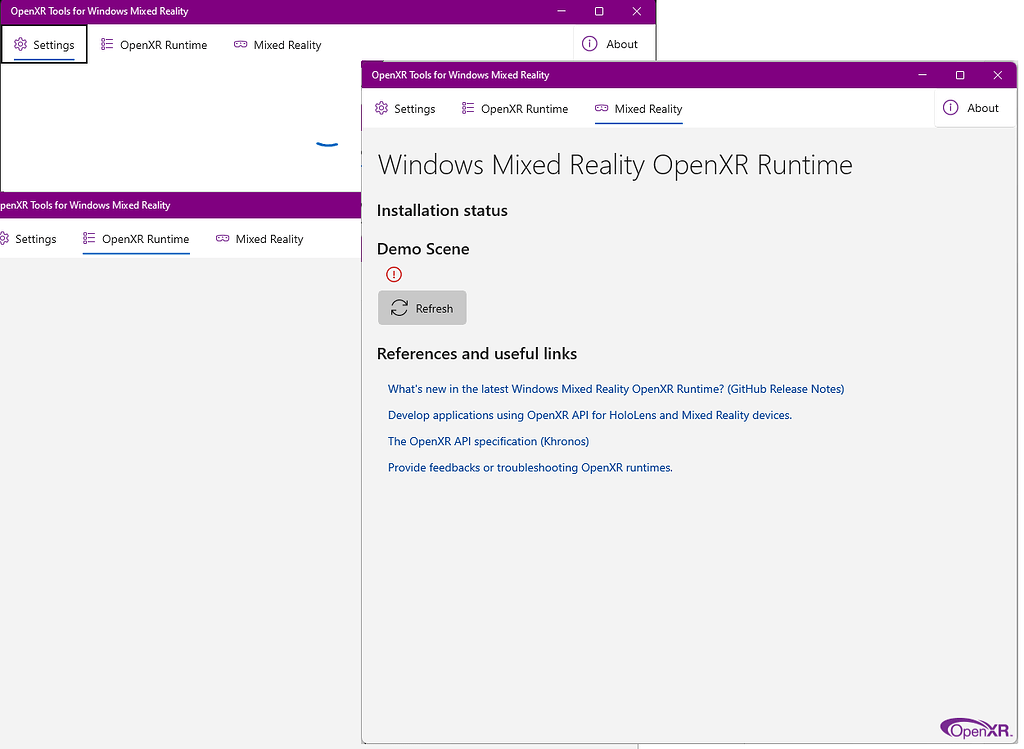
Task: Click front window title bar text
Action: 460,74
